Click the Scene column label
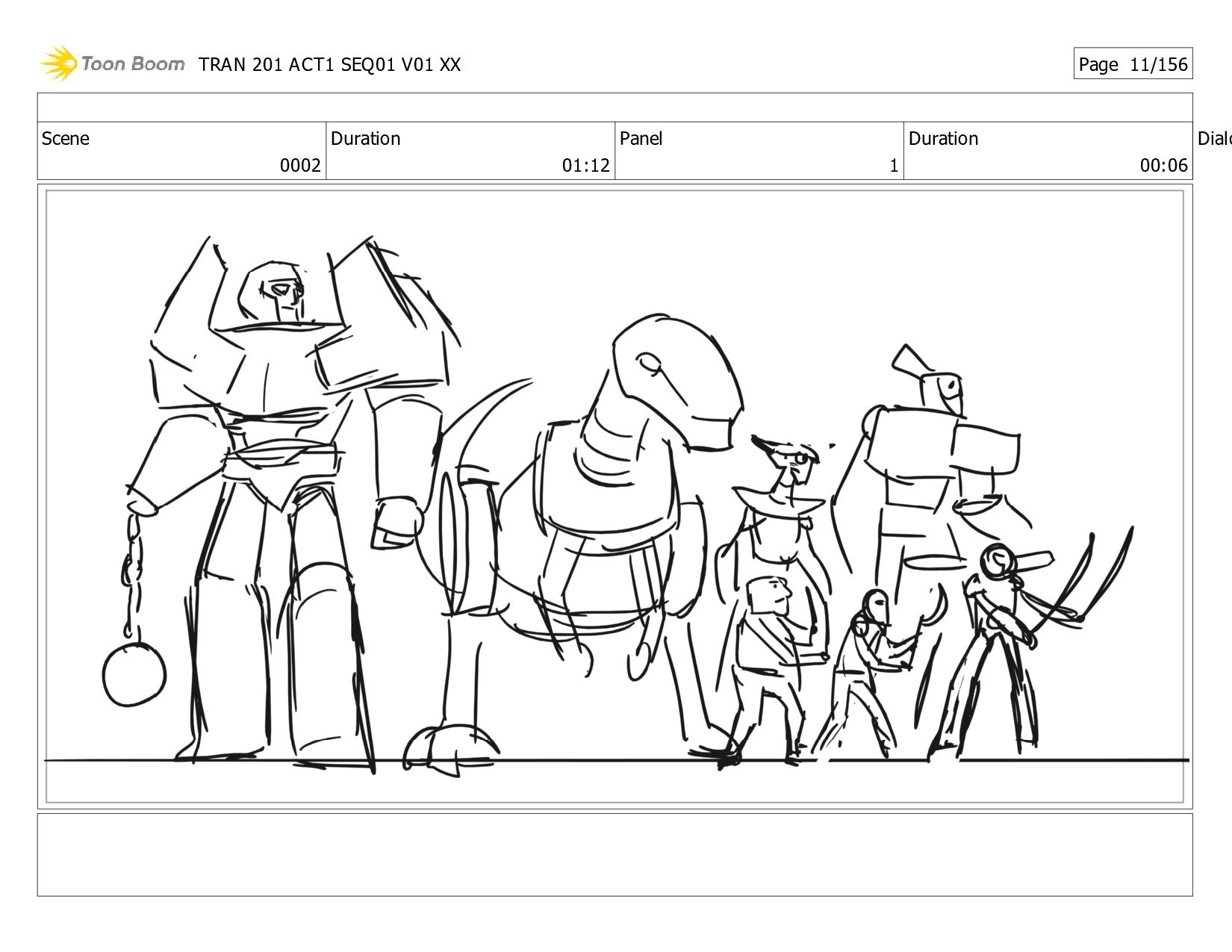The width and height of the screenshot is (1232, 952). 66,139
